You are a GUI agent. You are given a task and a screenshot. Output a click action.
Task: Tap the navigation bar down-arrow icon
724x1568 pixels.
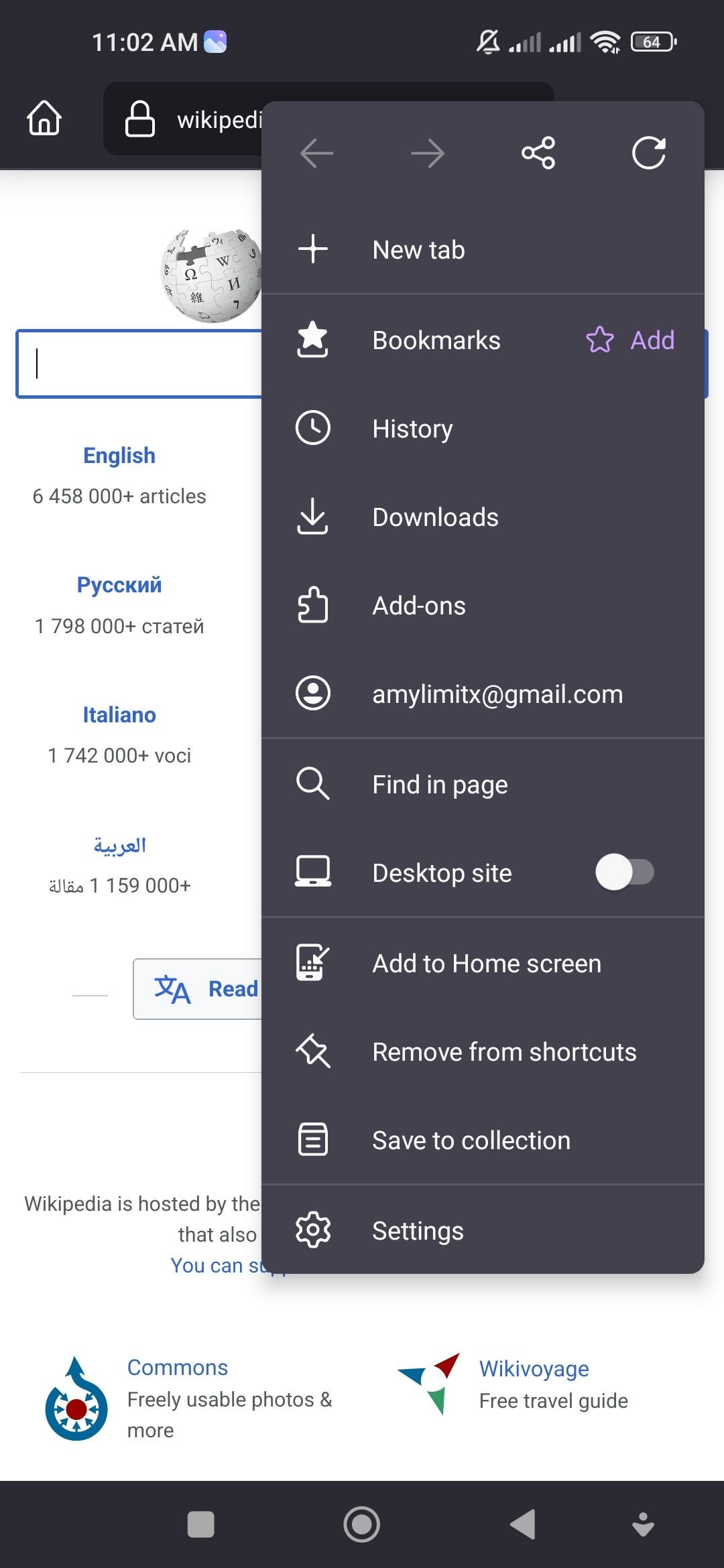click(x=644, y=1524)
